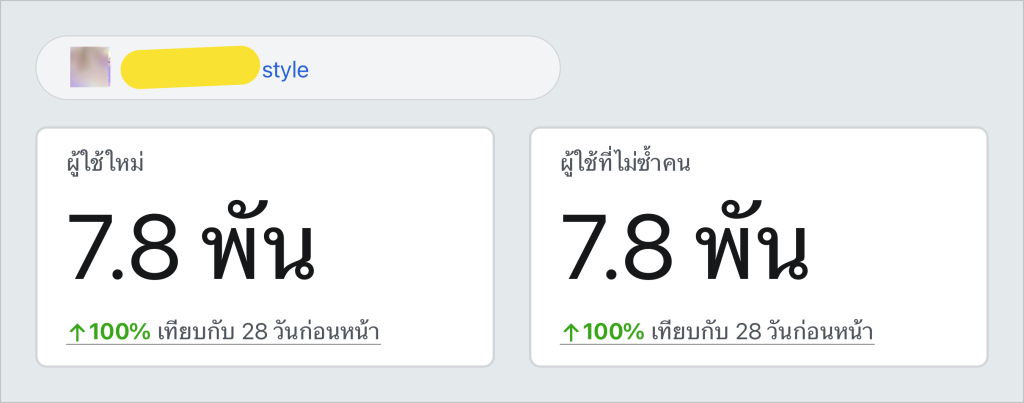Select the ผู้ใช้ที่ไม่ซ้ำคน card title
The image size is (1024, 403).
[626, 163]
